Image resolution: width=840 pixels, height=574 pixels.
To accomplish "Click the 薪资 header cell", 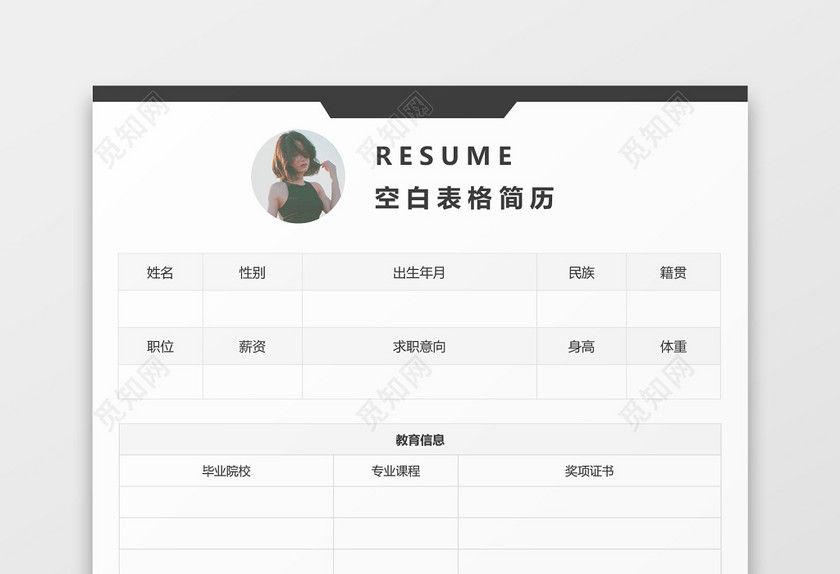I will (x=252, y=346).
